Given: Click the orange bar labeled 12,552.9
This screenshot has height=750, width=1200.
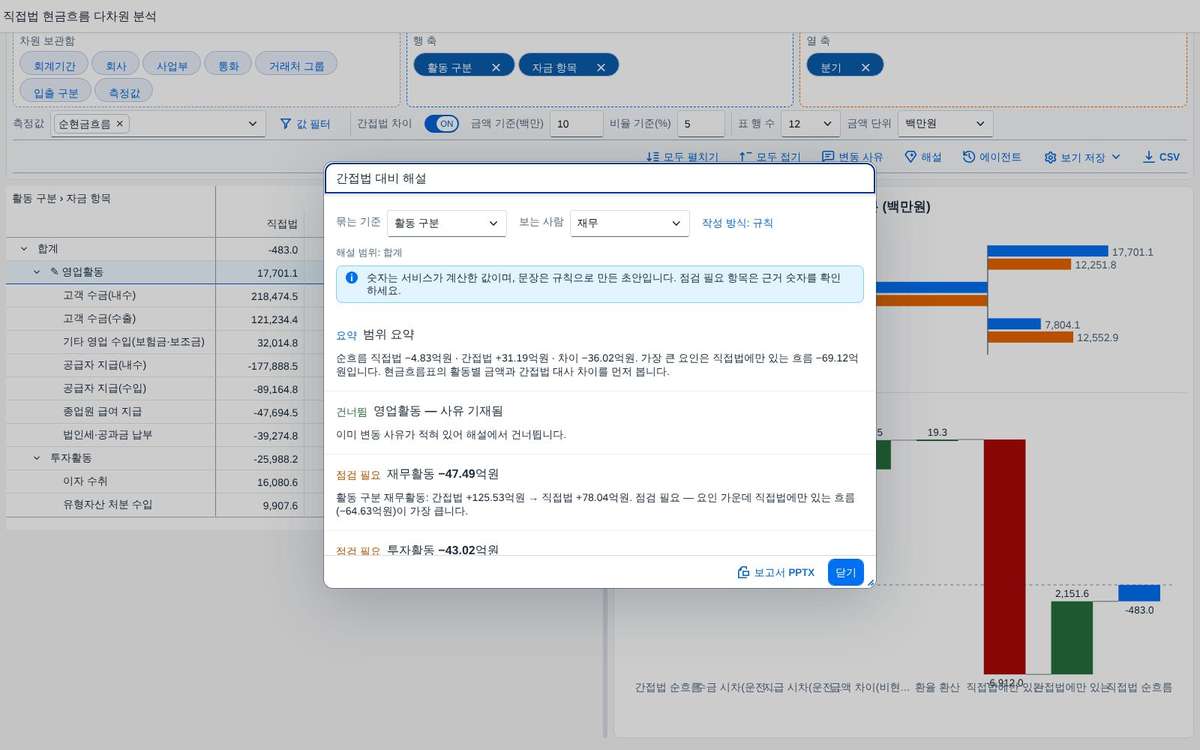Looking at the screenshot, I should pos(1030,337).
